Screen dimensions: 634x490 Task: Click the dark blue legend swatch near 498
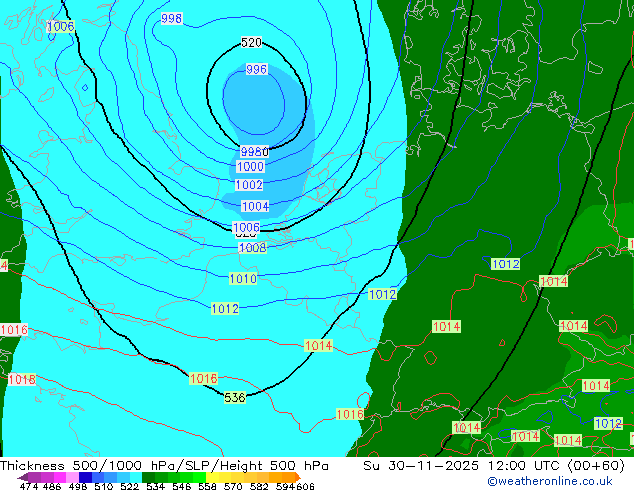(x=85, y=477)
